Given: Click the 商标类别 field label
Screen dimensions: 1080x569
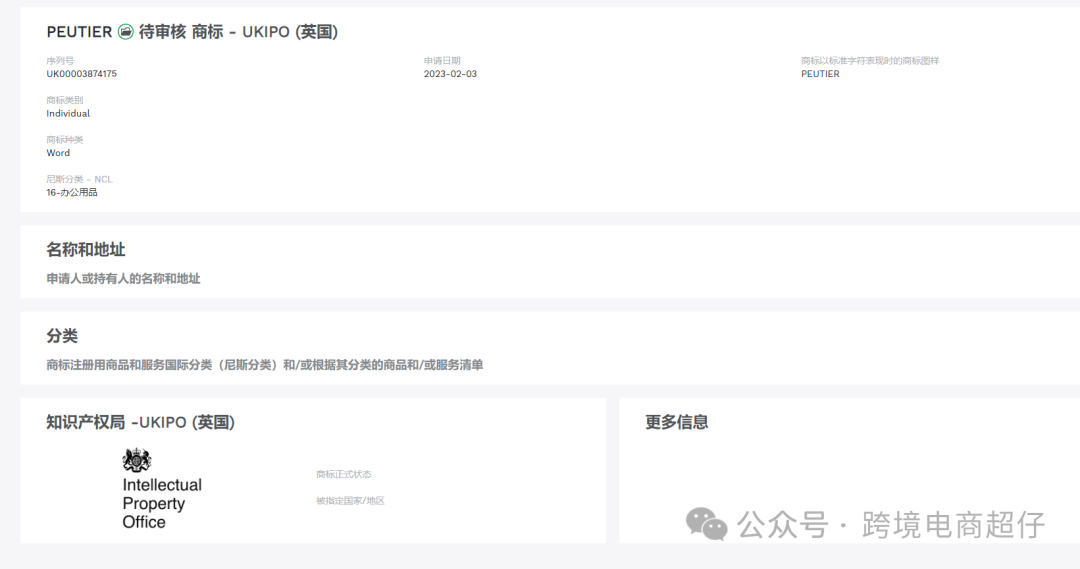Looking at the screenshot, I should [65, 100].
